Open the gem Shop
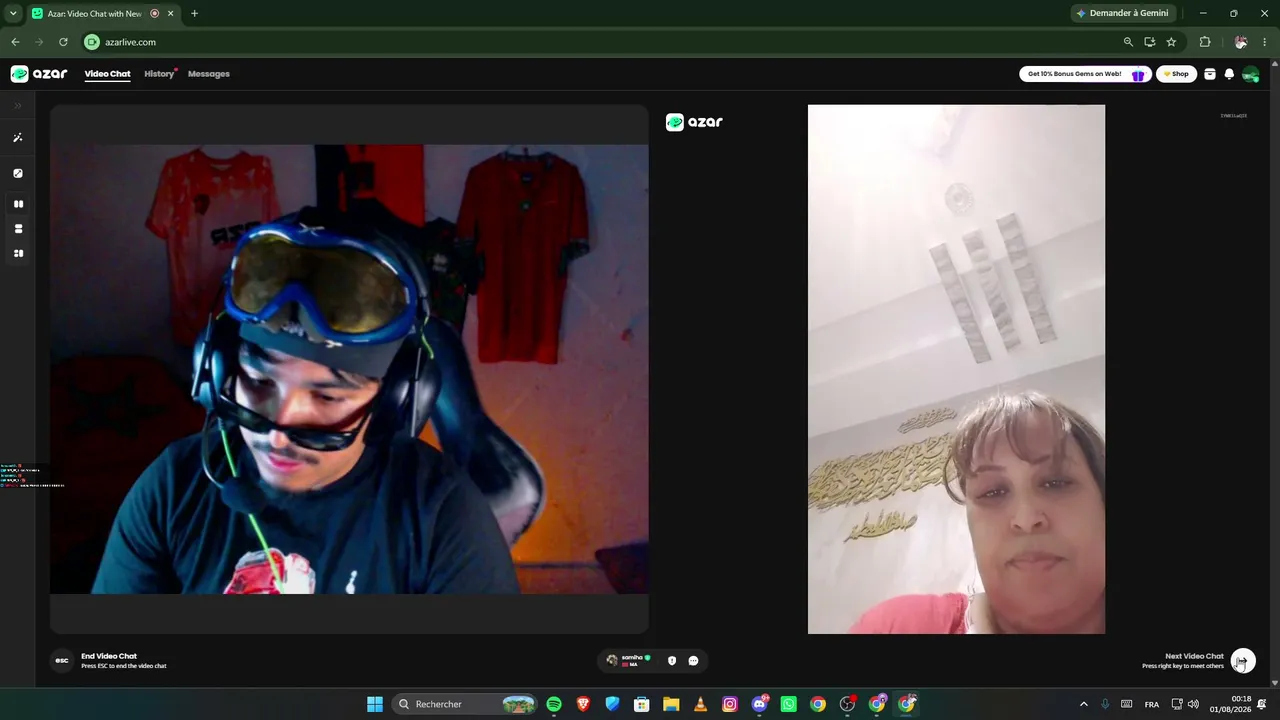The image size is (1280, 720). (x=1177, y=74)
